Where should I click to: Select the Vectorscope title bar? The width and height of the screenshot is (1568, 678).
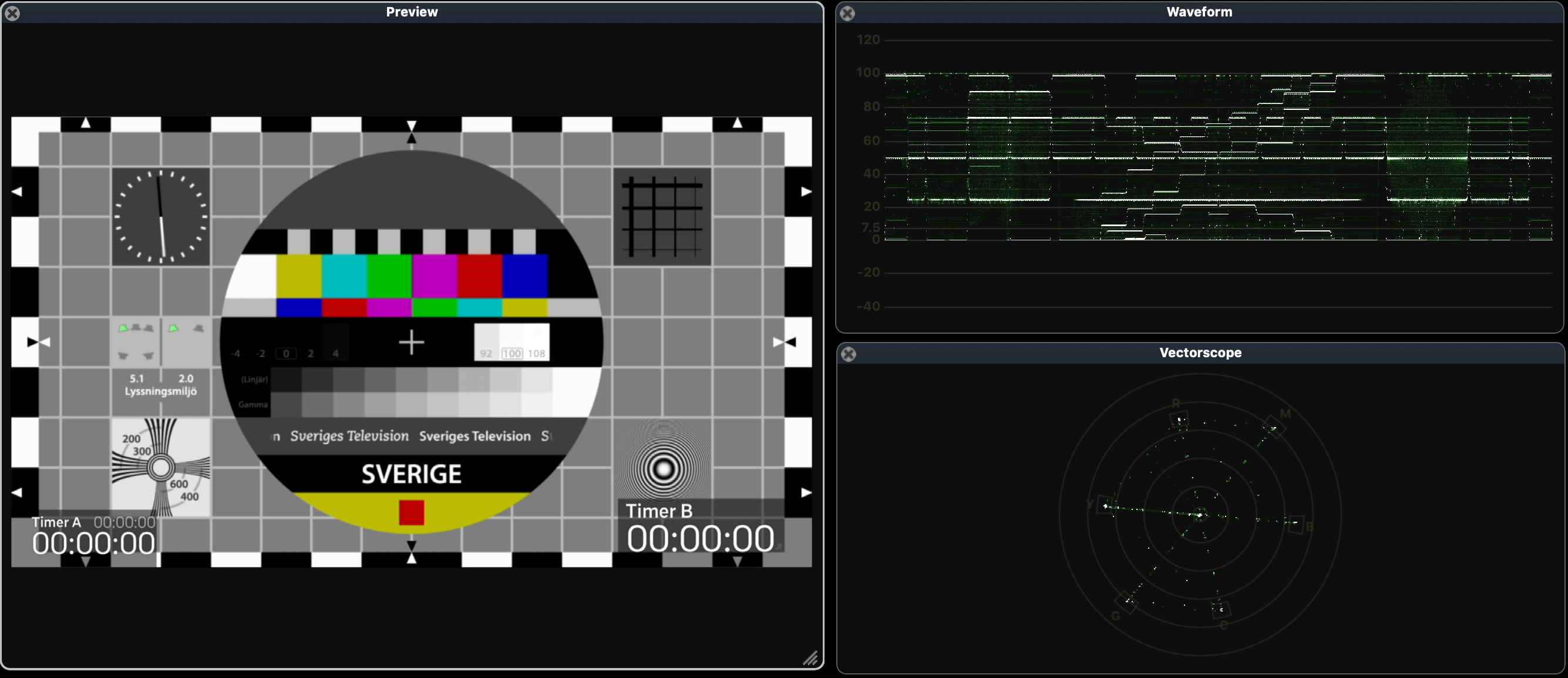pyautogui.click(x=1200, y=353)
